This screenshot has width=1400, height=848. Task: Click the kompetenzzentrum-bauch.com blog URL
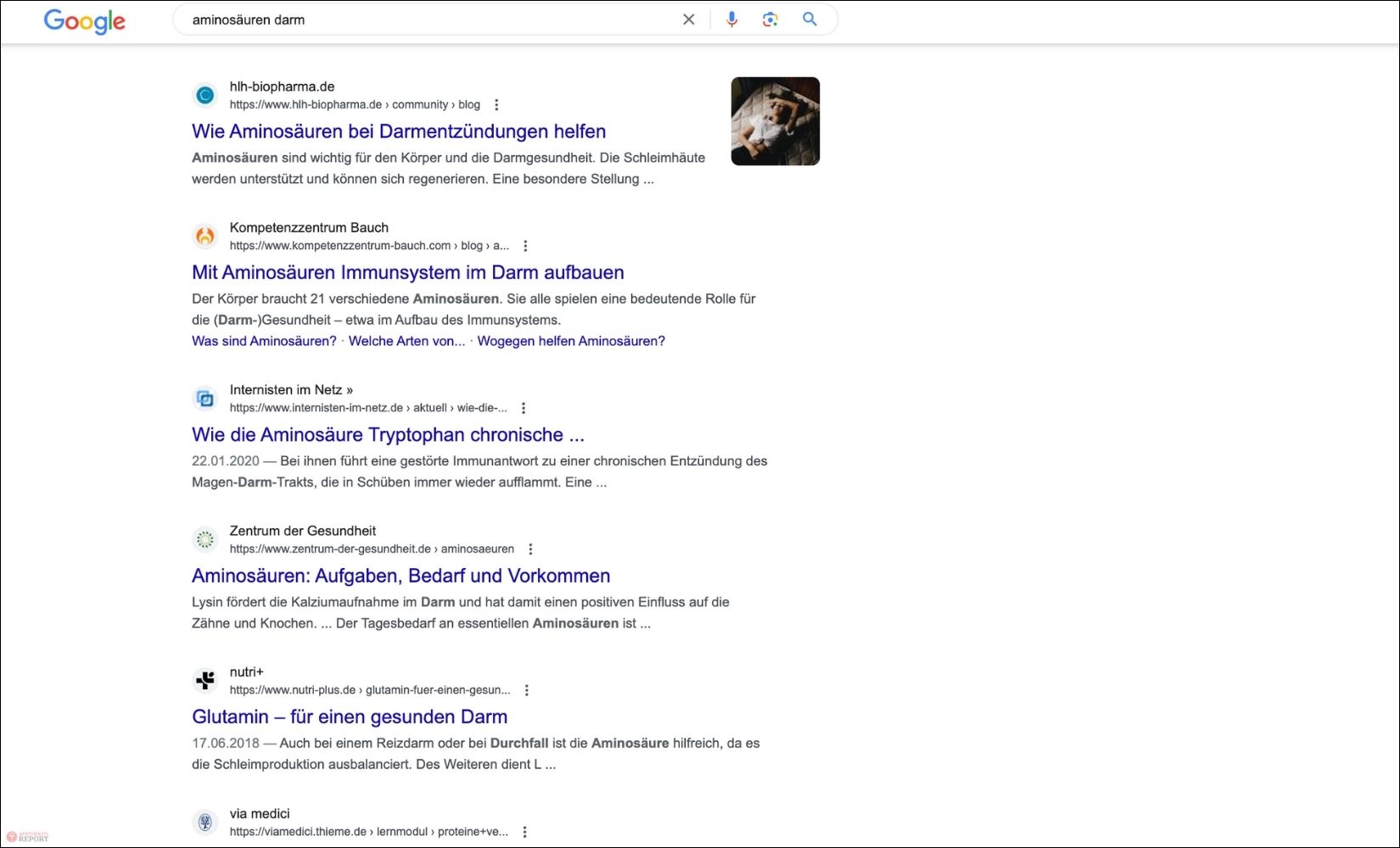(369, 246)
